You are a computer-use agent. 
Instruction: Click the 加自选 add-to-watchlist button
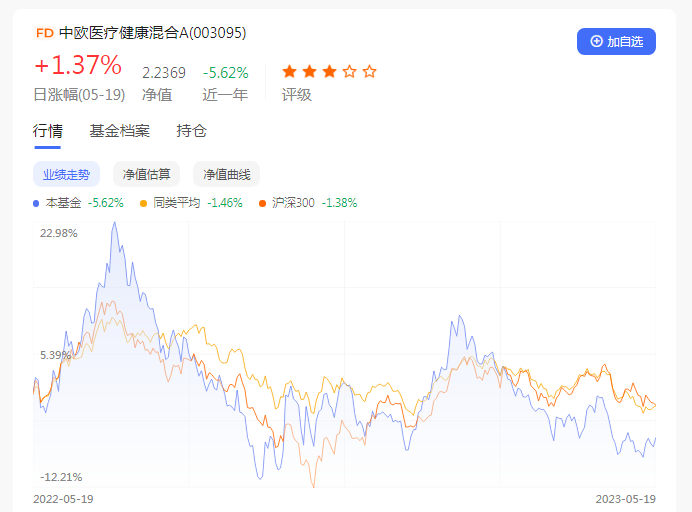pyautogui.click(x=616, y=41)
